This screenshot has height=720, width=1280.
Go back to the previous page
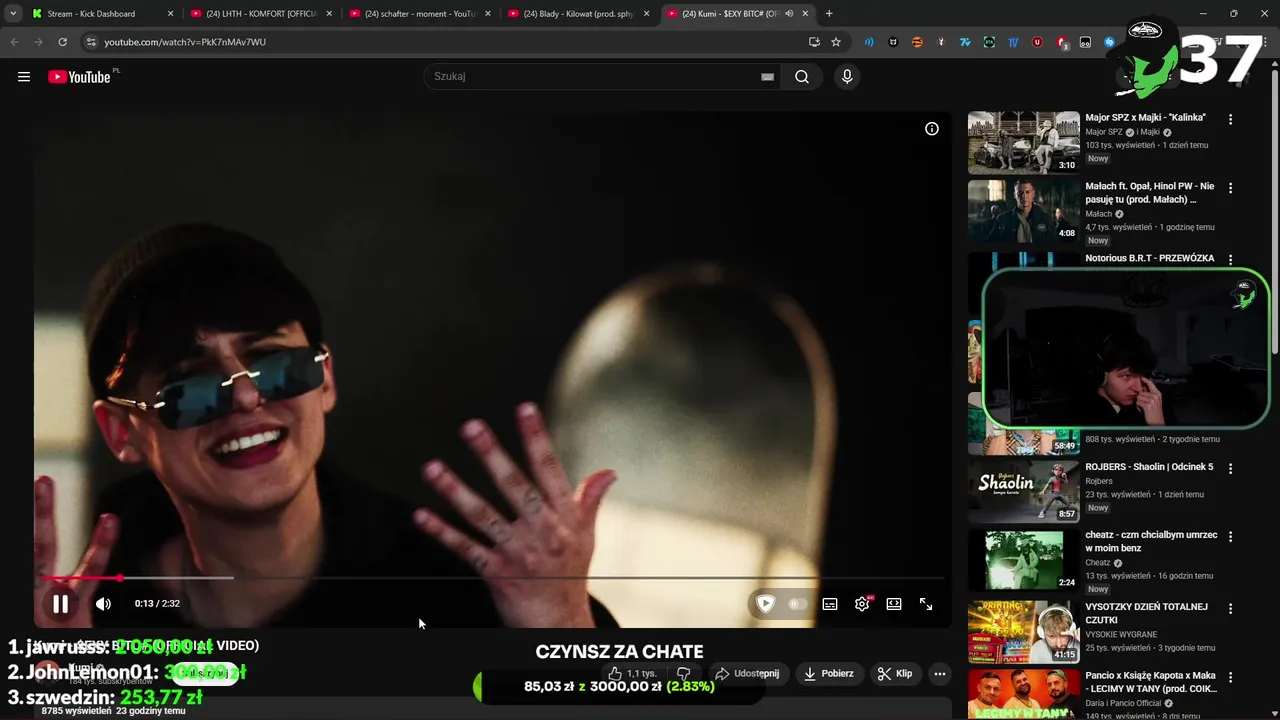pos(14,42)
